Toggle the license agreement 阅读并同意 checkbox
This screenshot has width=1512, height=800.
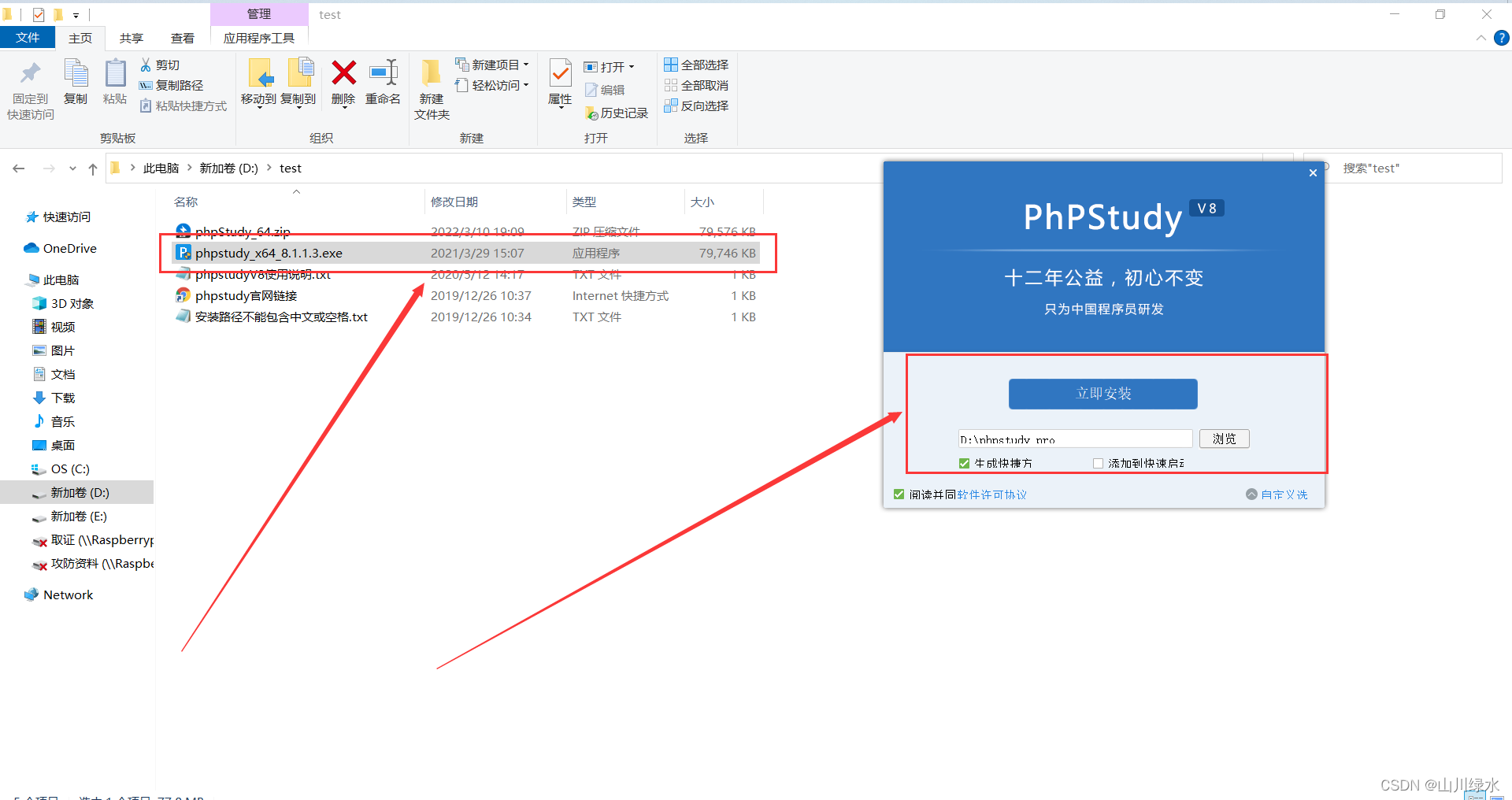pyautogui.click(x=899, y=494)
